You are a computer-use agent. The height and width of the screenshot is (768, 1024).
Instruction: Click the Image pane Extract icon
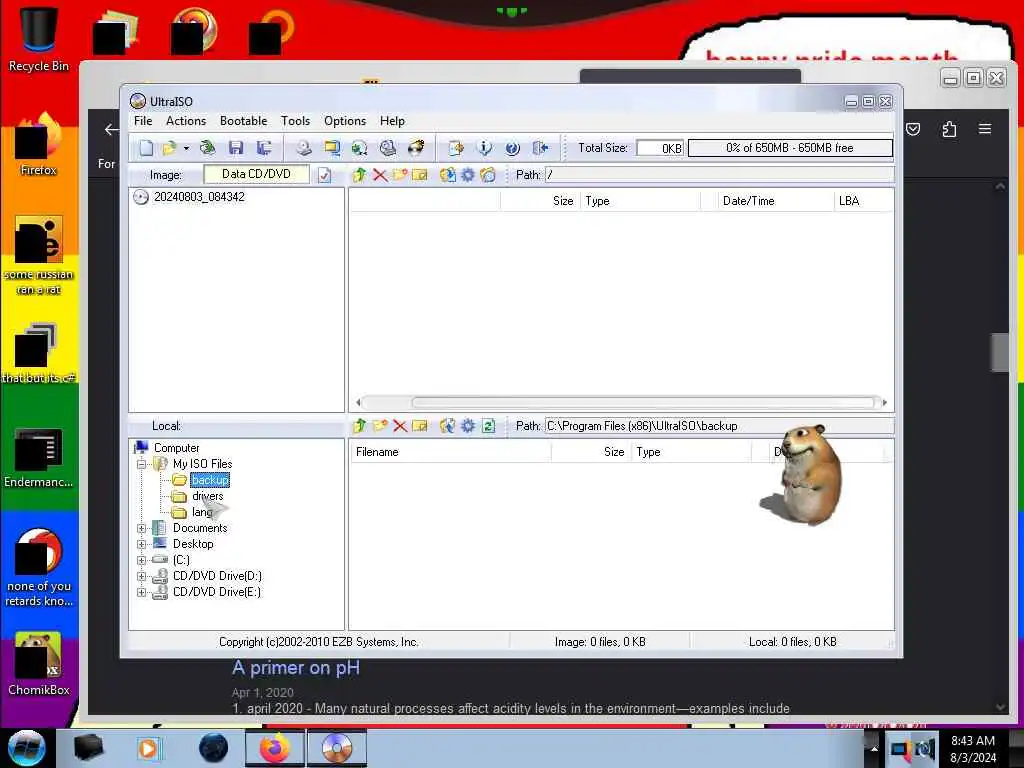447,175
